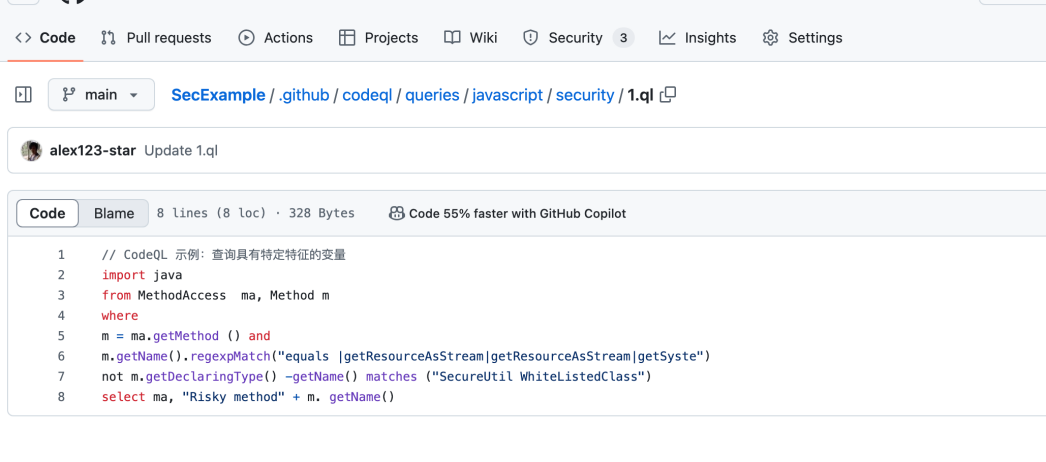Image resolution: width=1046 pixels, height=462 pixels.
Task: Select the Code view toggle
Action: [x=47, y=213]
